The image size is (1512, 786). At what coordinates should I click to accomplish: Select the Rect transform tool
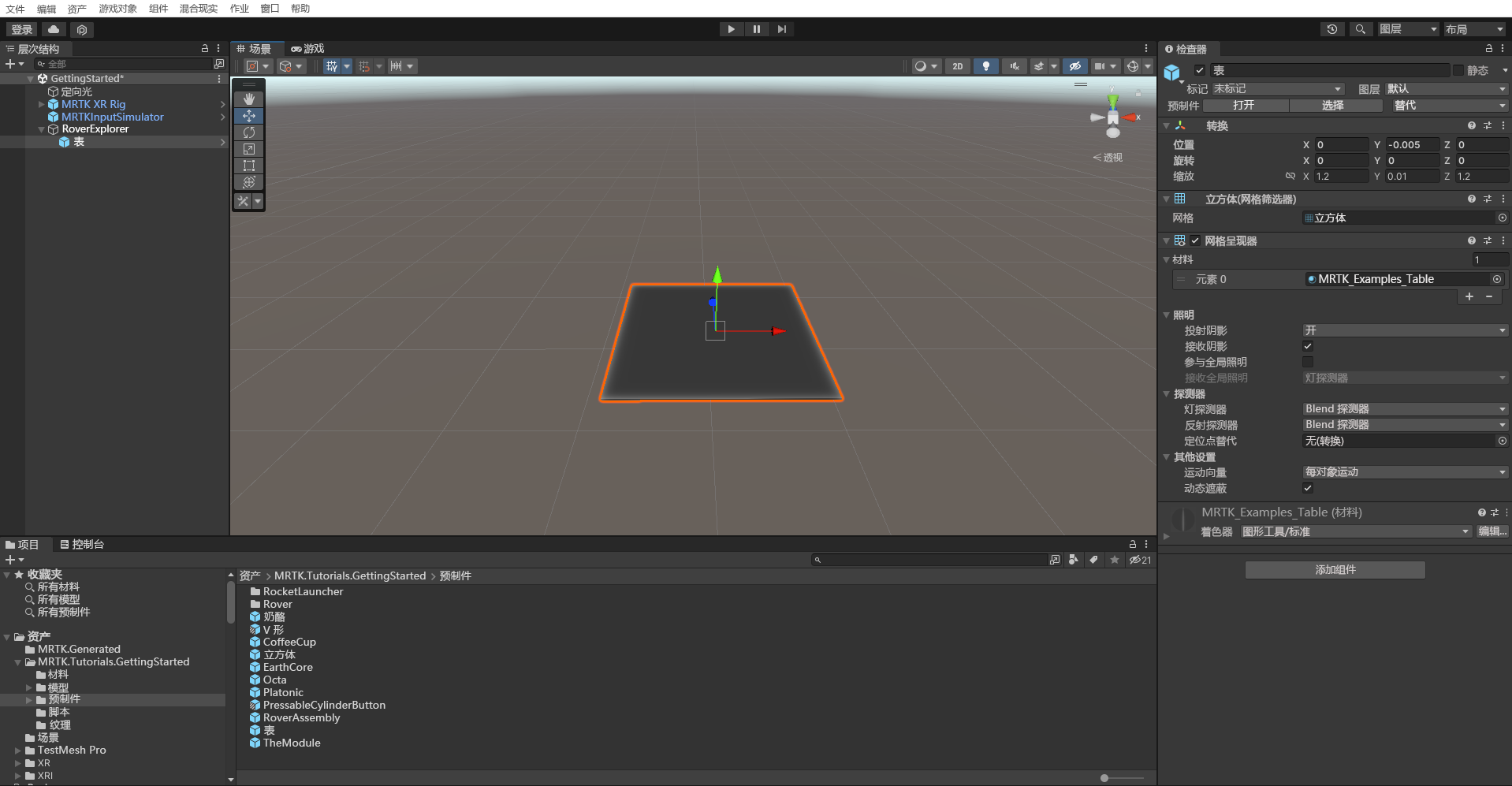click(249, 166)
